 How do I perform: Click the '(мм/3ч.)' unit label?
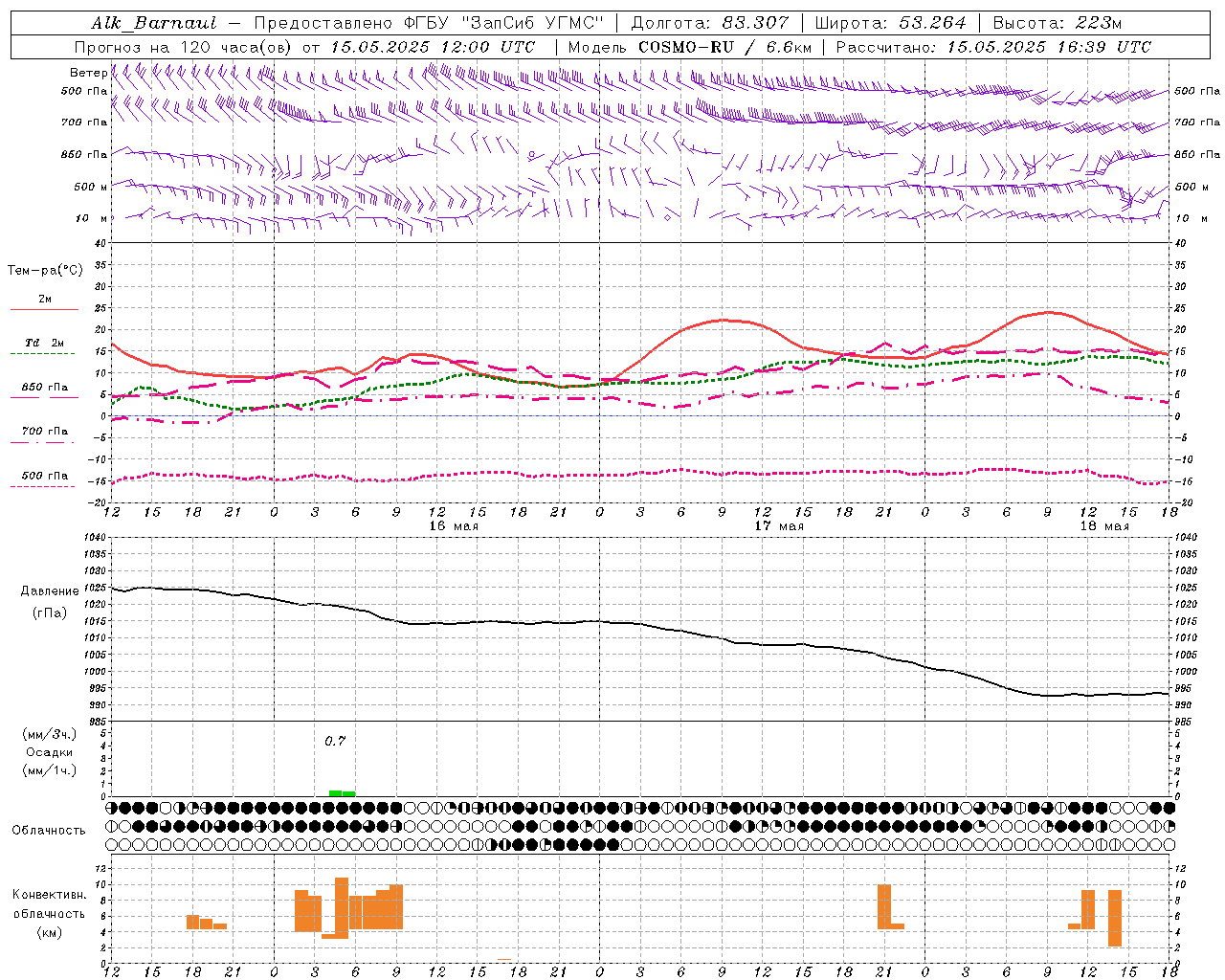click(x=50, y=734)
